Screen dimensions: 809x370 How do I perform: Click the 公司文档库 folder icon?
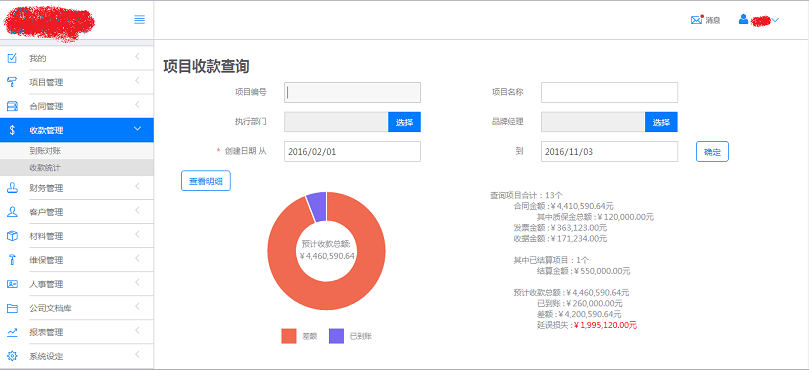click(x=12, y=308)
